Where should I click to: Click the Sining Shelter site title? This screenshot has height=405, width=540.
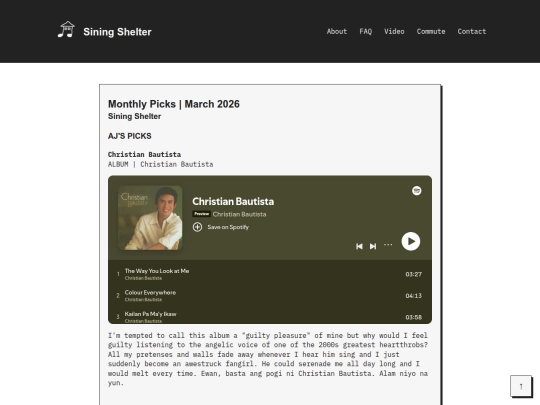[117, 32]
